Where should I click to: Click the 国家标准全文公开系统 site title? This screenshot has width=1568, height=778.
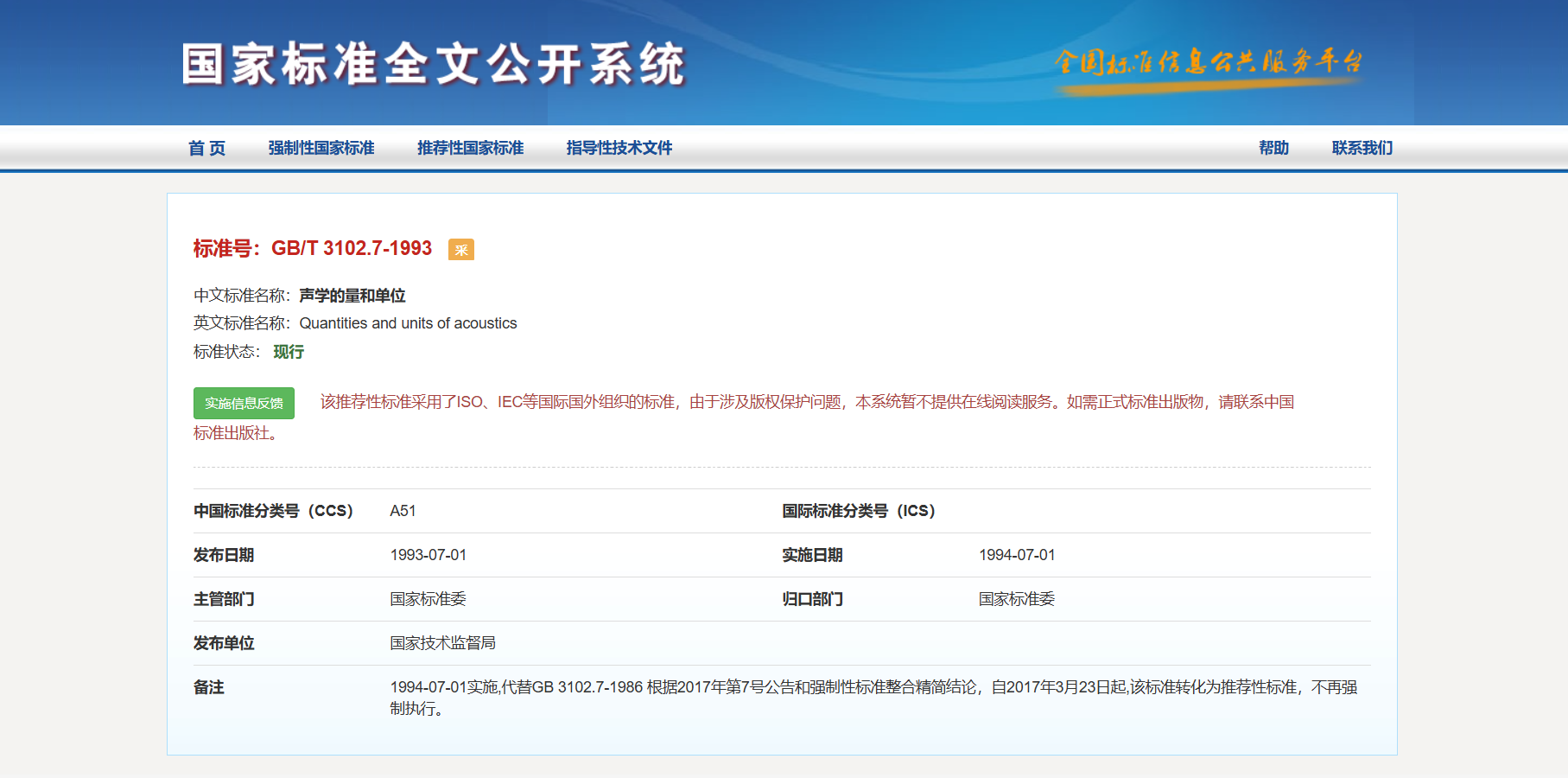coord(434,65)
